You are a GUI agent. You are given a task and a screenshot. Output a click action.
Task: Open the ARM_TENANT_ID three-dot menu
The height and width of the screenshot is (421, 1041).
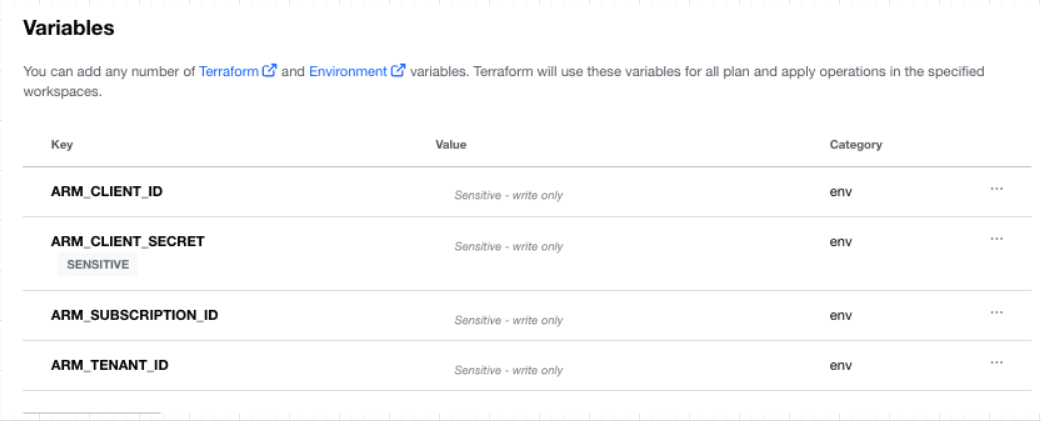(x=996, y=362)
